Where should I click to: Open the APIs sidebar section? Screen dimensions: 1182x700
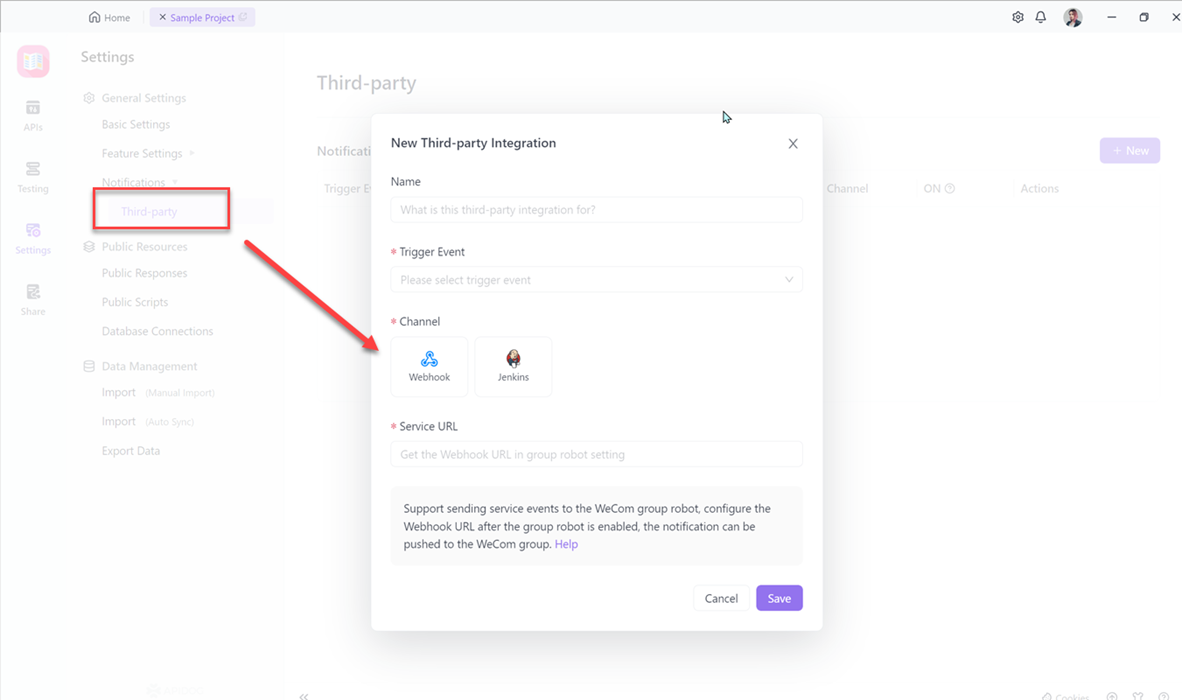coord(33,115)
